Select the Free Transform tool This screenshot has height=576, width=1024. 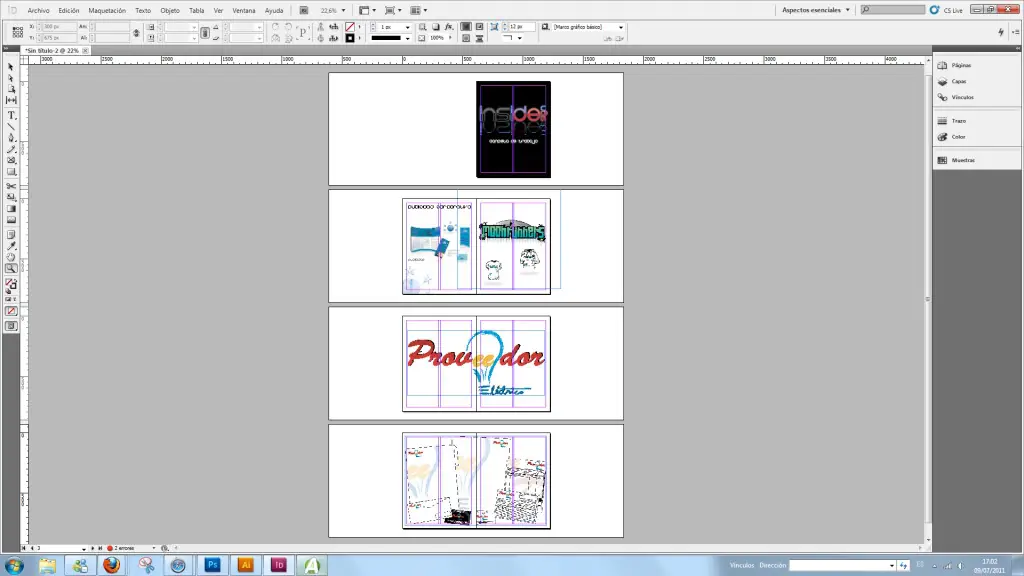[x=11, y=197]
